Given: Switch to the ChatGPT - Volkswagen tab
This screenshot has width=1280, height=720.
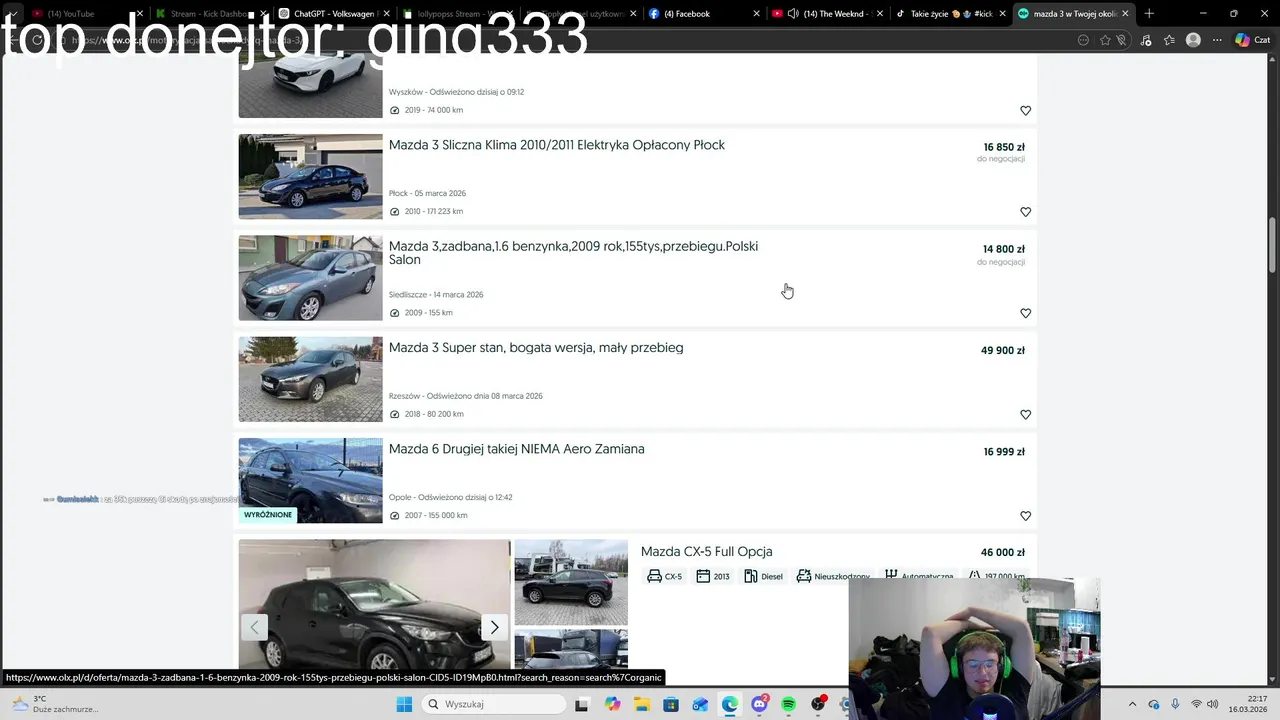Looking at the screenshot, I should pyautogui.click(x=334, y=14).
